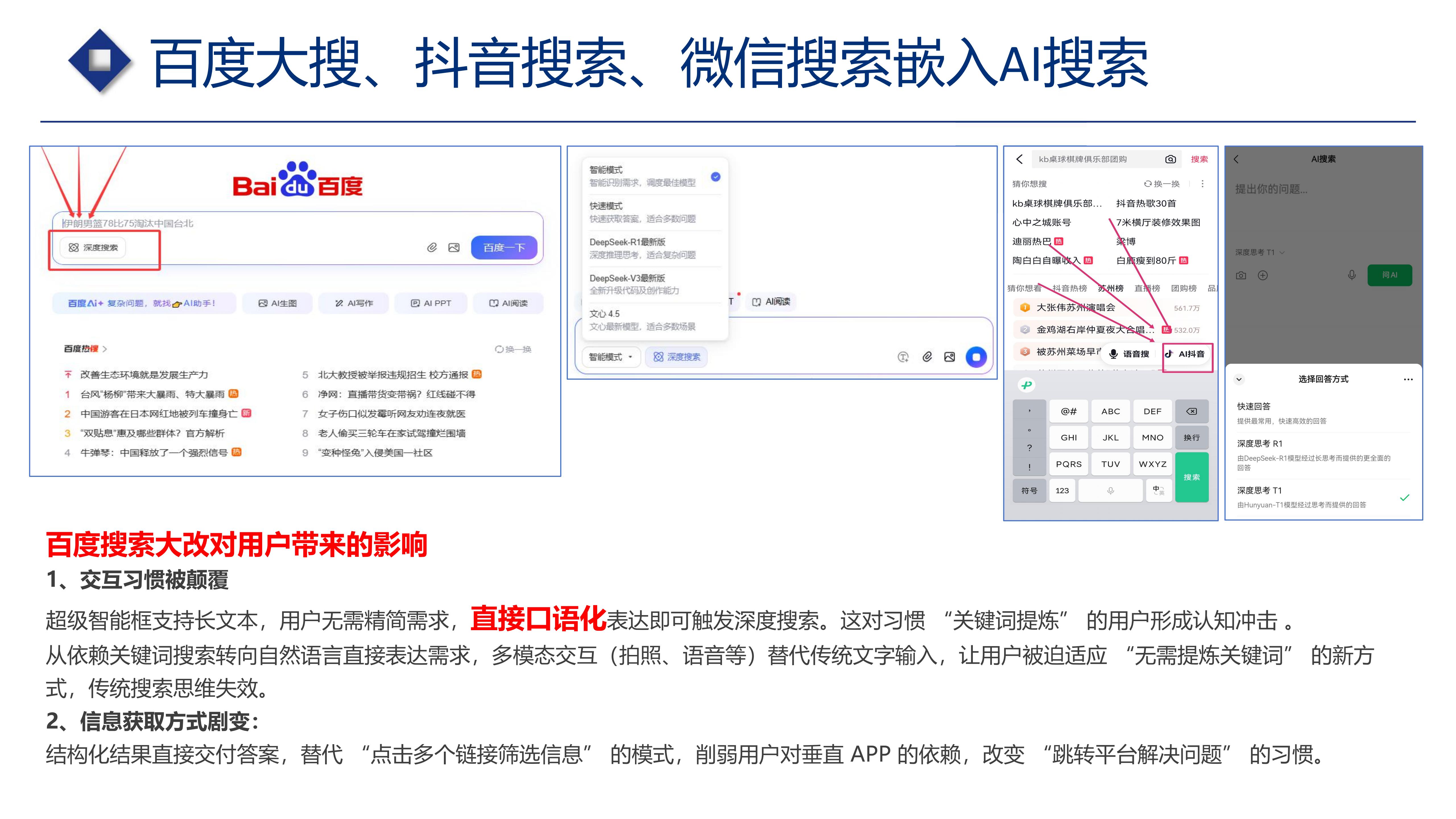Screen dimensions: 1456x819
Task: Click 换一换 refresh link in 百度热搜
Action: point(513,349)
